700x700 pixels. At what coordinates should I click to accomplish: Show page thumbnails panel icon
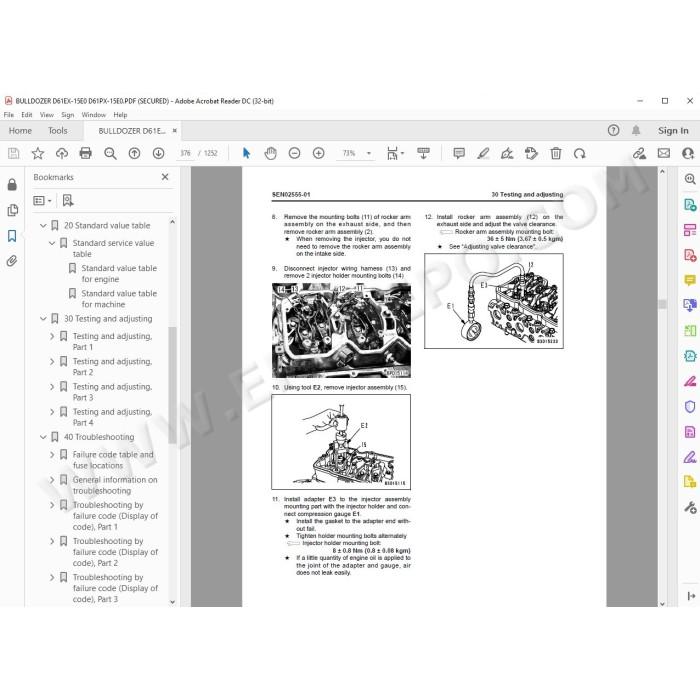[x=12, y=210]
